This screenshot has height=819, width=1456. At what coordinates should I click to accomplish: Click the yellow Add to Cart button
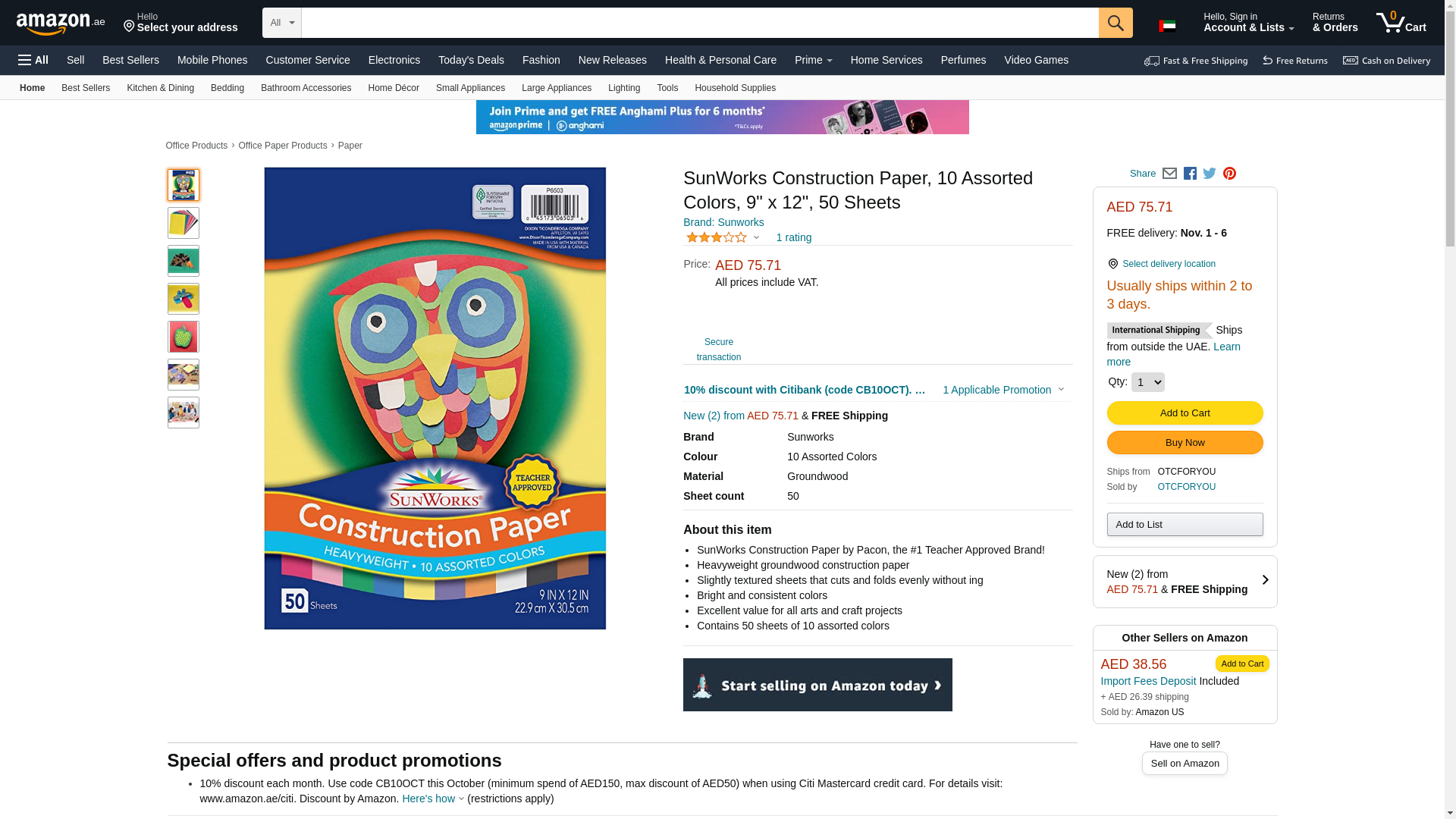(x=1185, y=413)
